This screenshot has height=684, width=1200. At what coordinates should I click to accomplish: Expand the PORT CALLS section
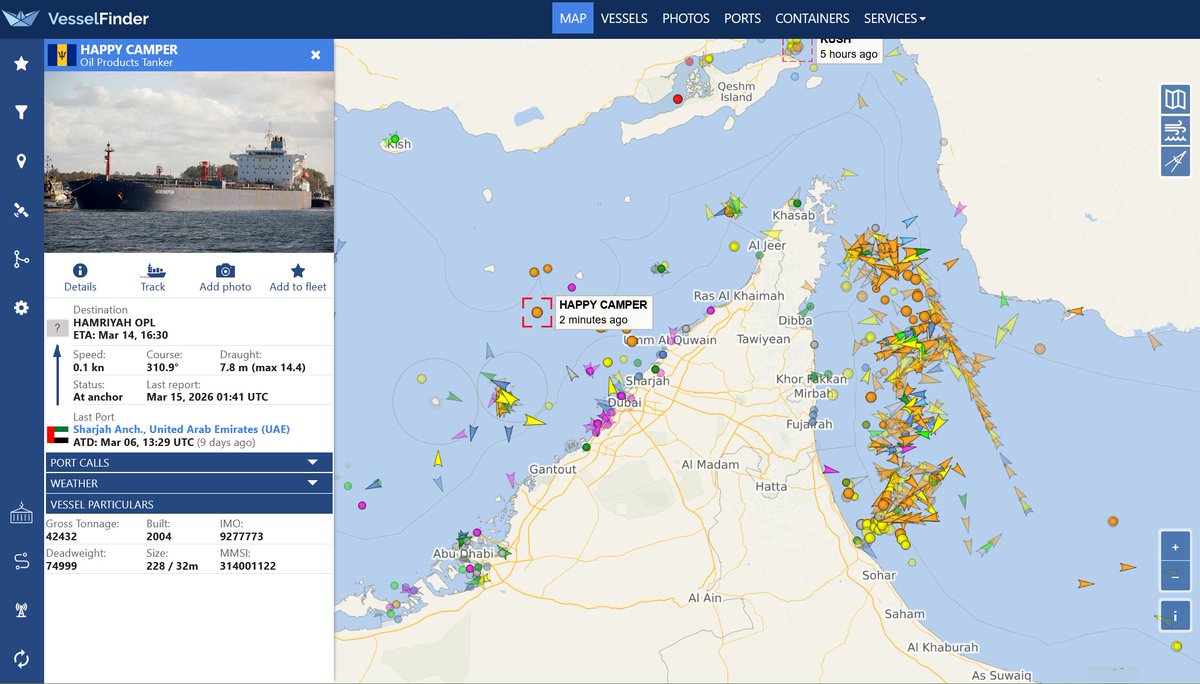(x=189, y=462)
